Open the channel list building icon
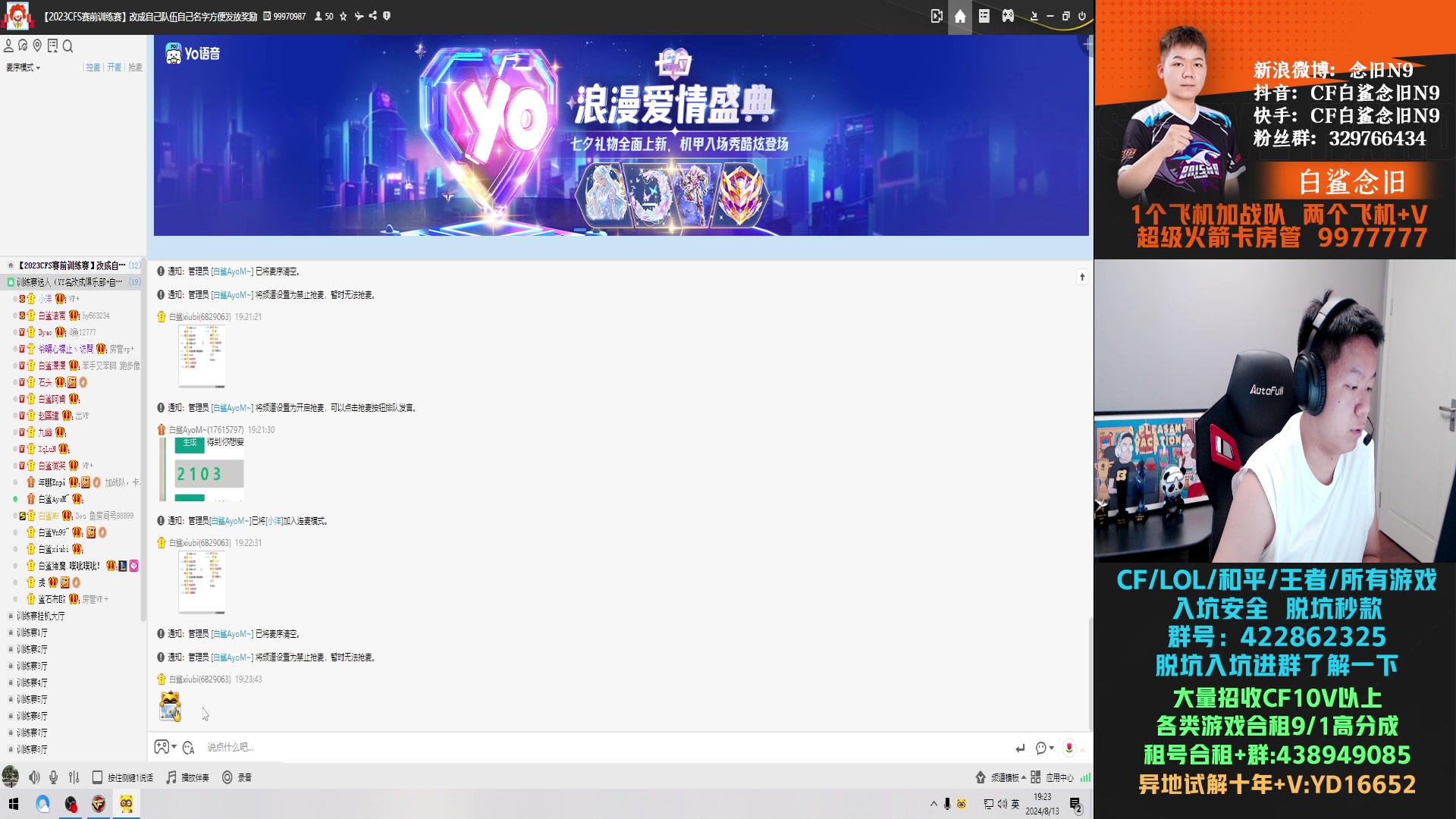Viewport: 1456px width, 819px height. click(x=52, y=45)
